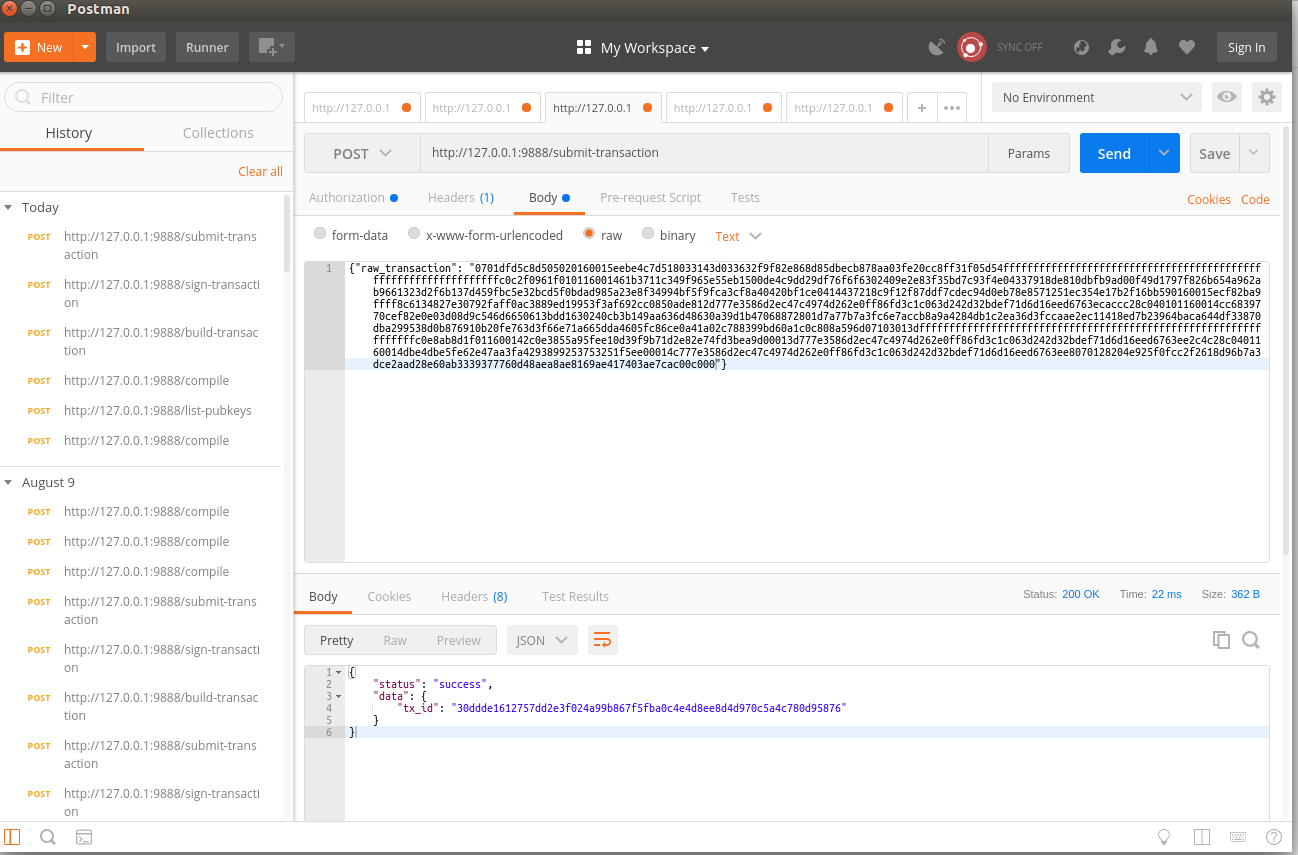
Task: Select the form-data body type
Action: click(x=320, y=234)
